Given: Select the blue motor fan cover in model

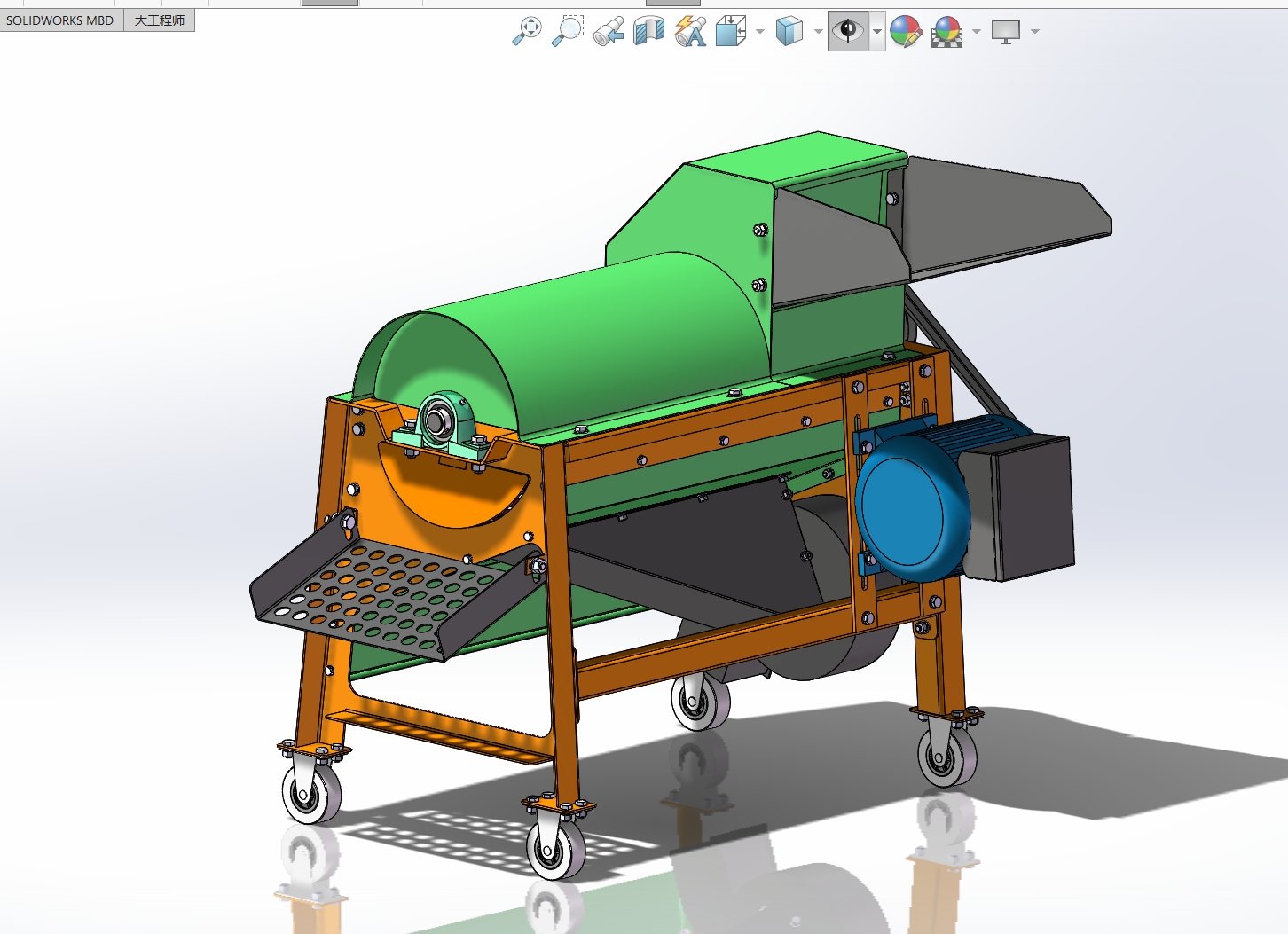Looking at the screenshot, I should (x=912, y=507).
